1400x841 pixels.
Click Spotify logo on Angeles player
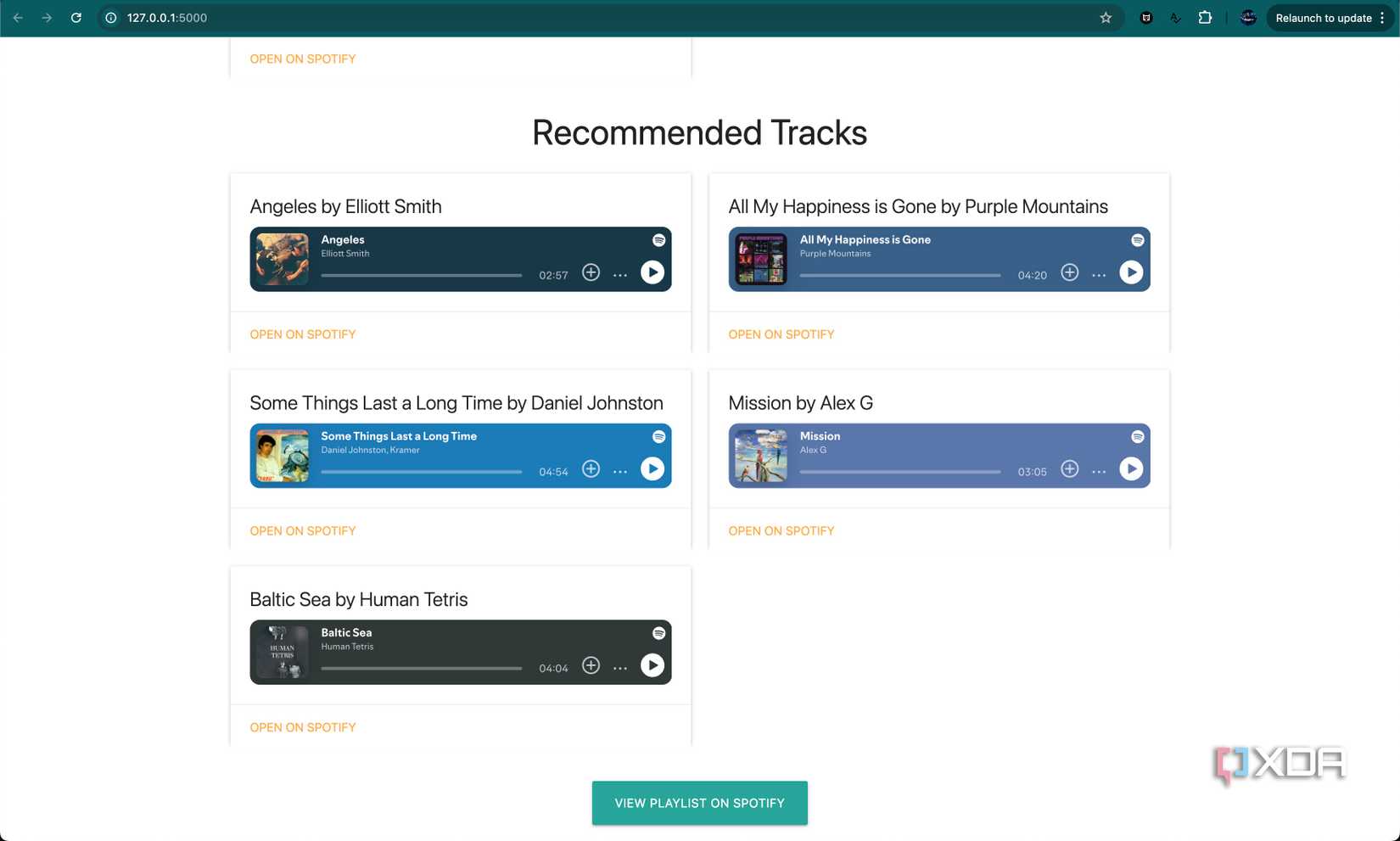point(658,240)
